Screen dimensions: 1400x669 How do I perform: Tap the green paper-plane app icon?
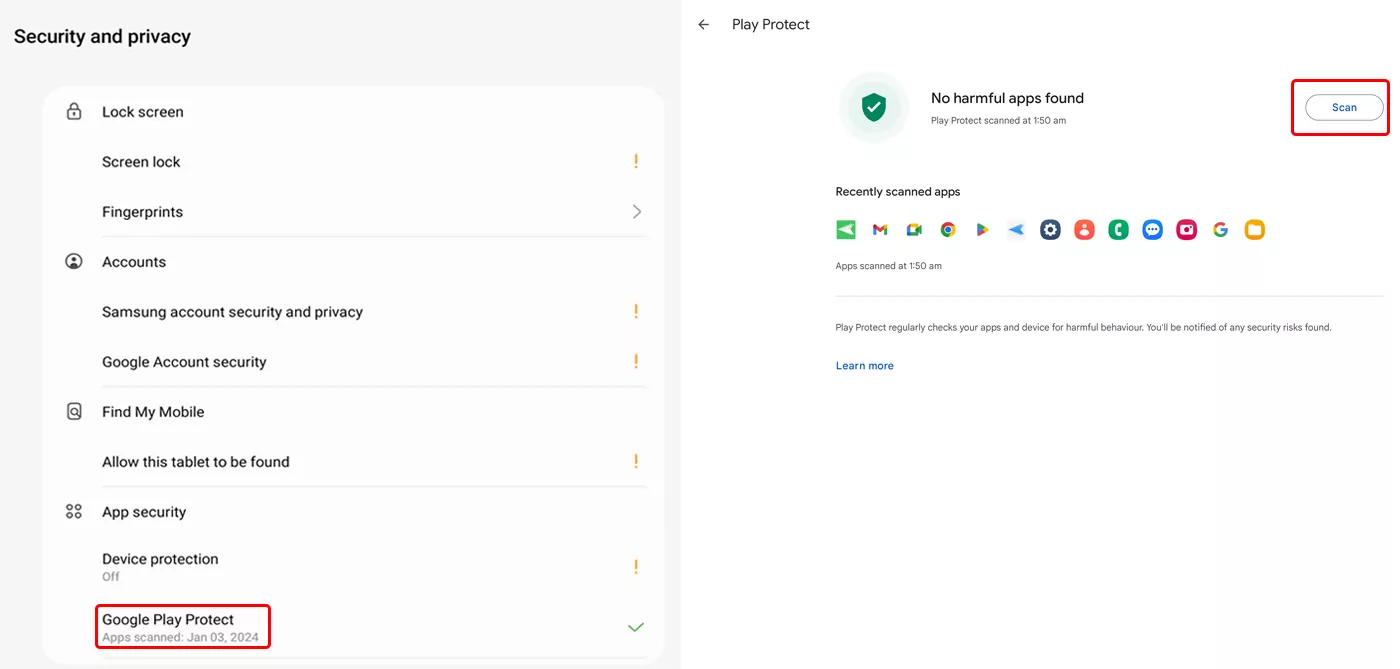[846, 230]
